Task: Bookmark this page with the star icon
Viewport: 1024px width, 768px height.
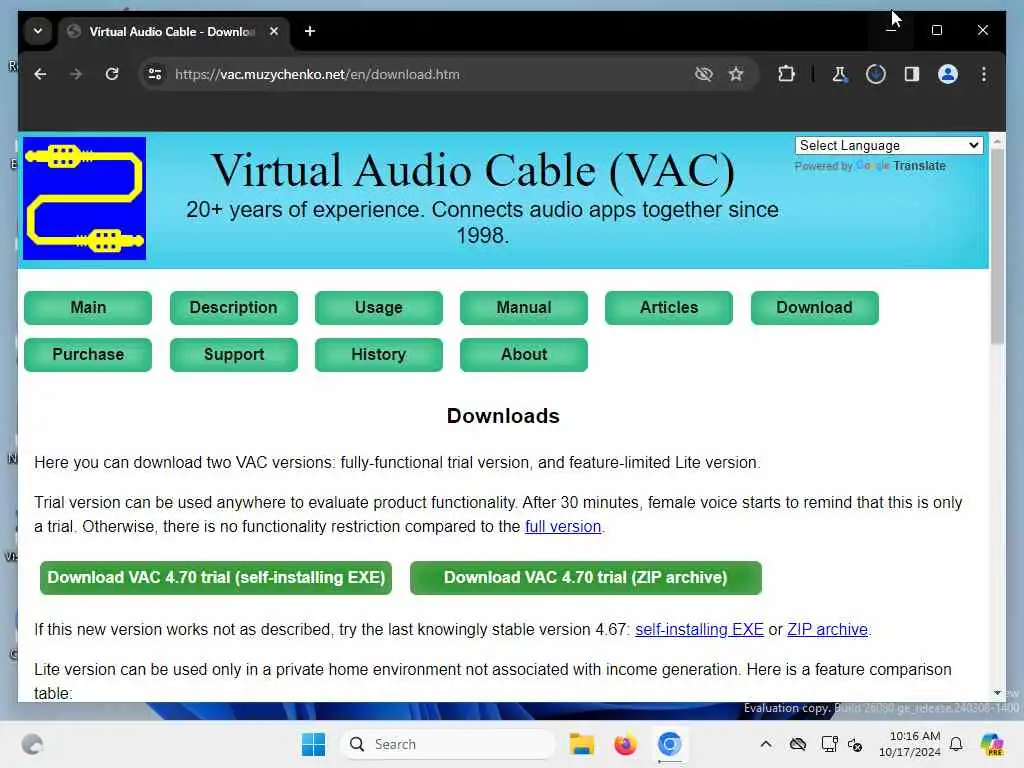Action: click(736, 74)
